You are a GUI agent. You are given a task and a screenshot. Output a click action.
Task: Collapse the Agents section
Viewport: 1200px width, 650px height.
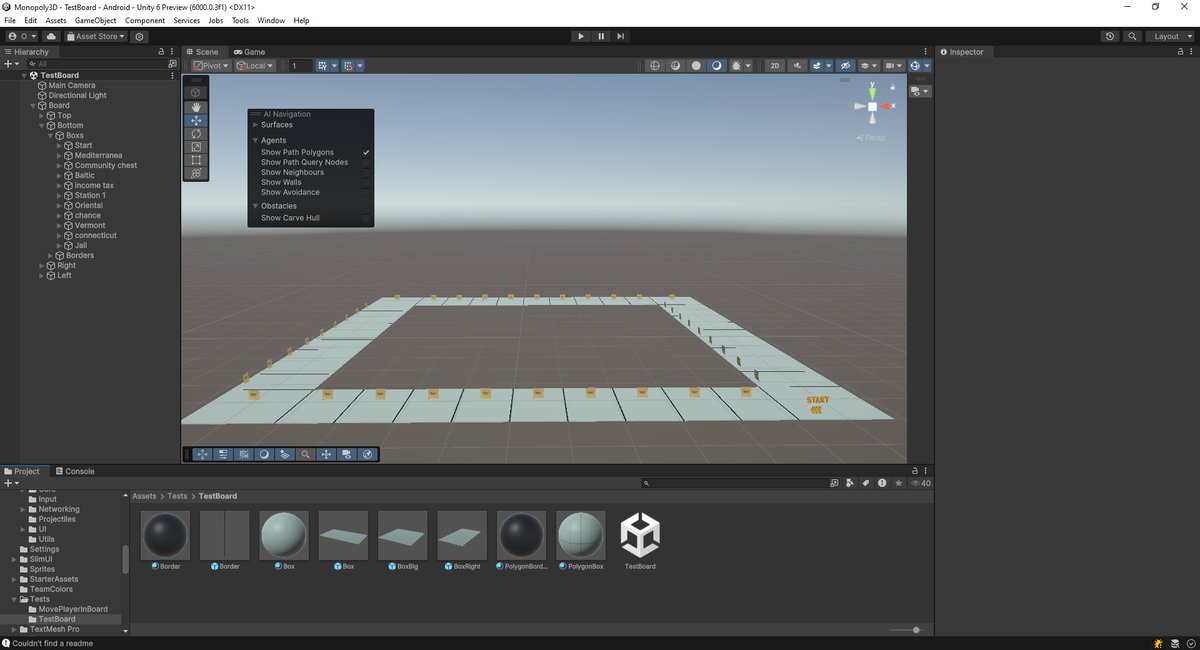click(255, 141)
